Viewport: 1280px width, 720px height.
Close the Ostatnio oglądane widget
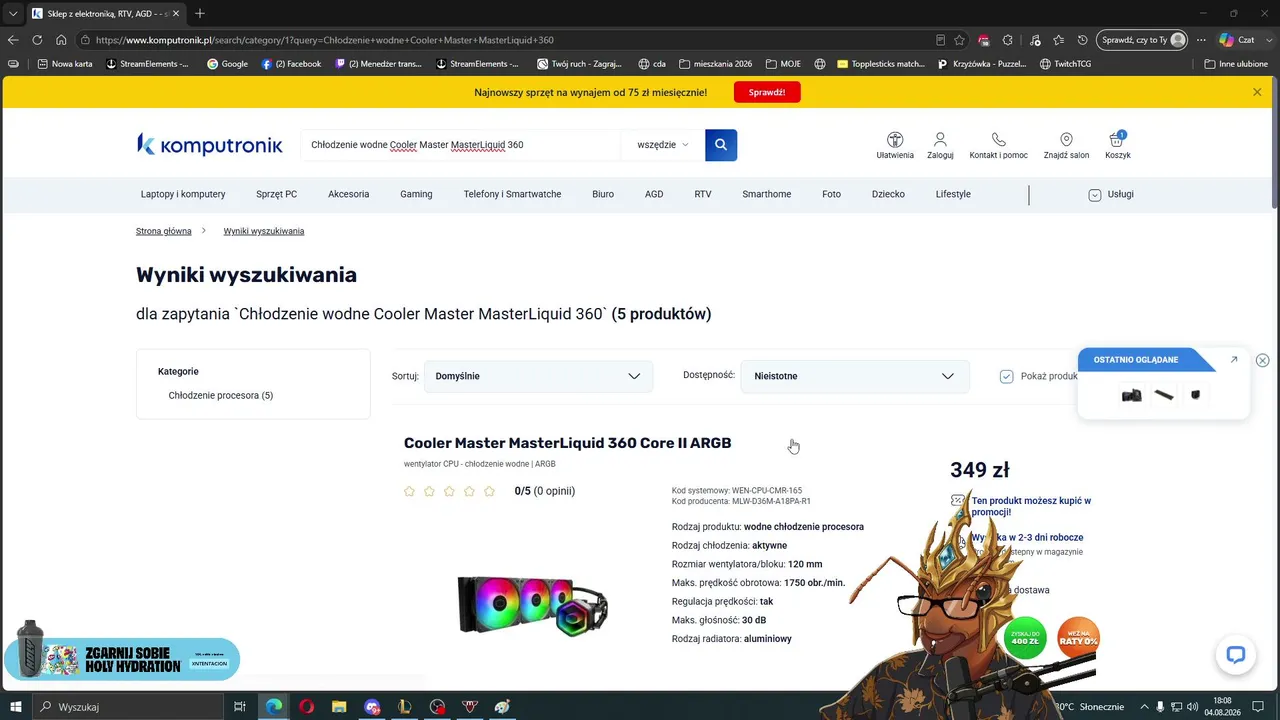[x=1262, y=360]
